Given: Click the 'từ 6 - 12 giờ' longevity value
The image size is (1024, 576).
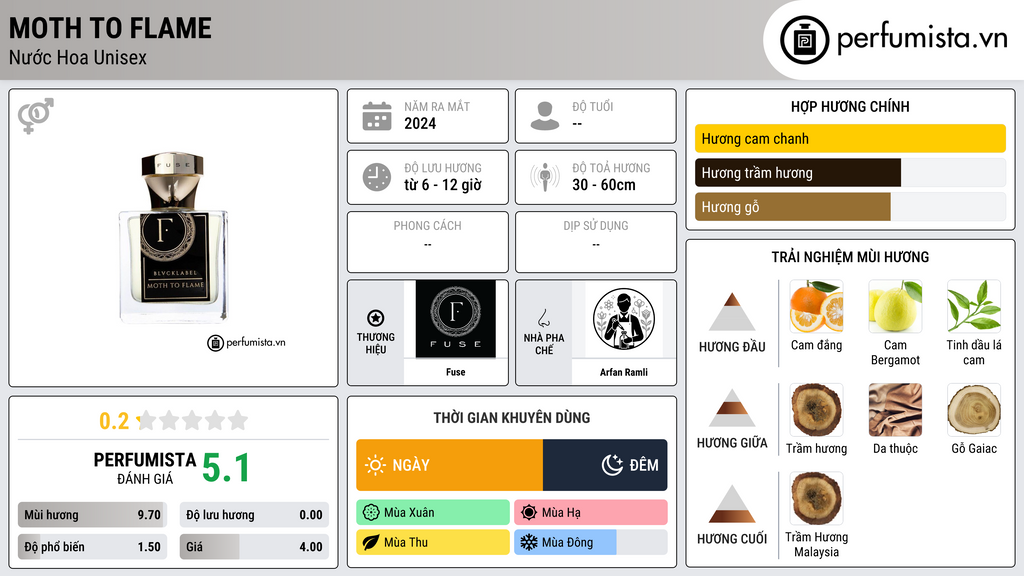Looking at the screenshot, I should pos(443,185).
